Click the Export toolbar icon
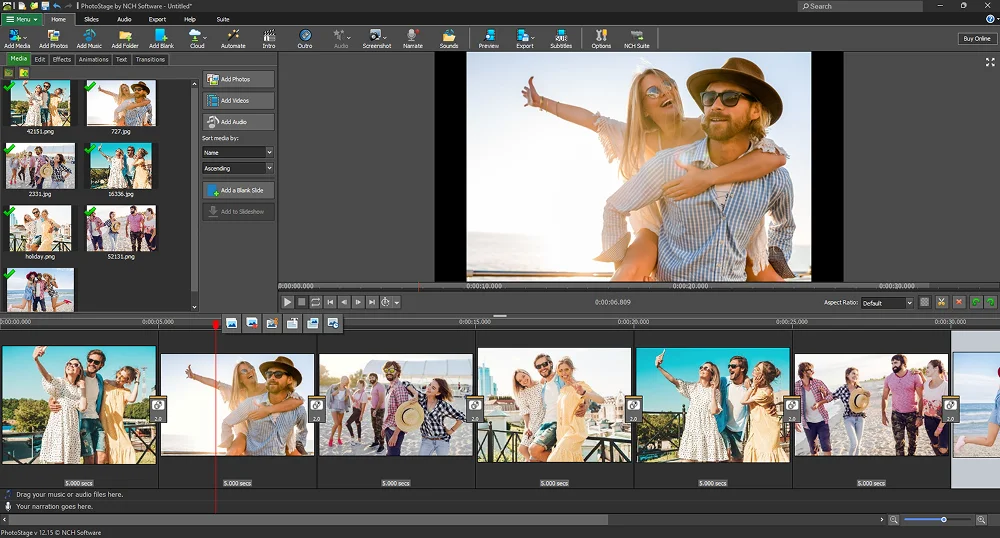 (525, 38)
